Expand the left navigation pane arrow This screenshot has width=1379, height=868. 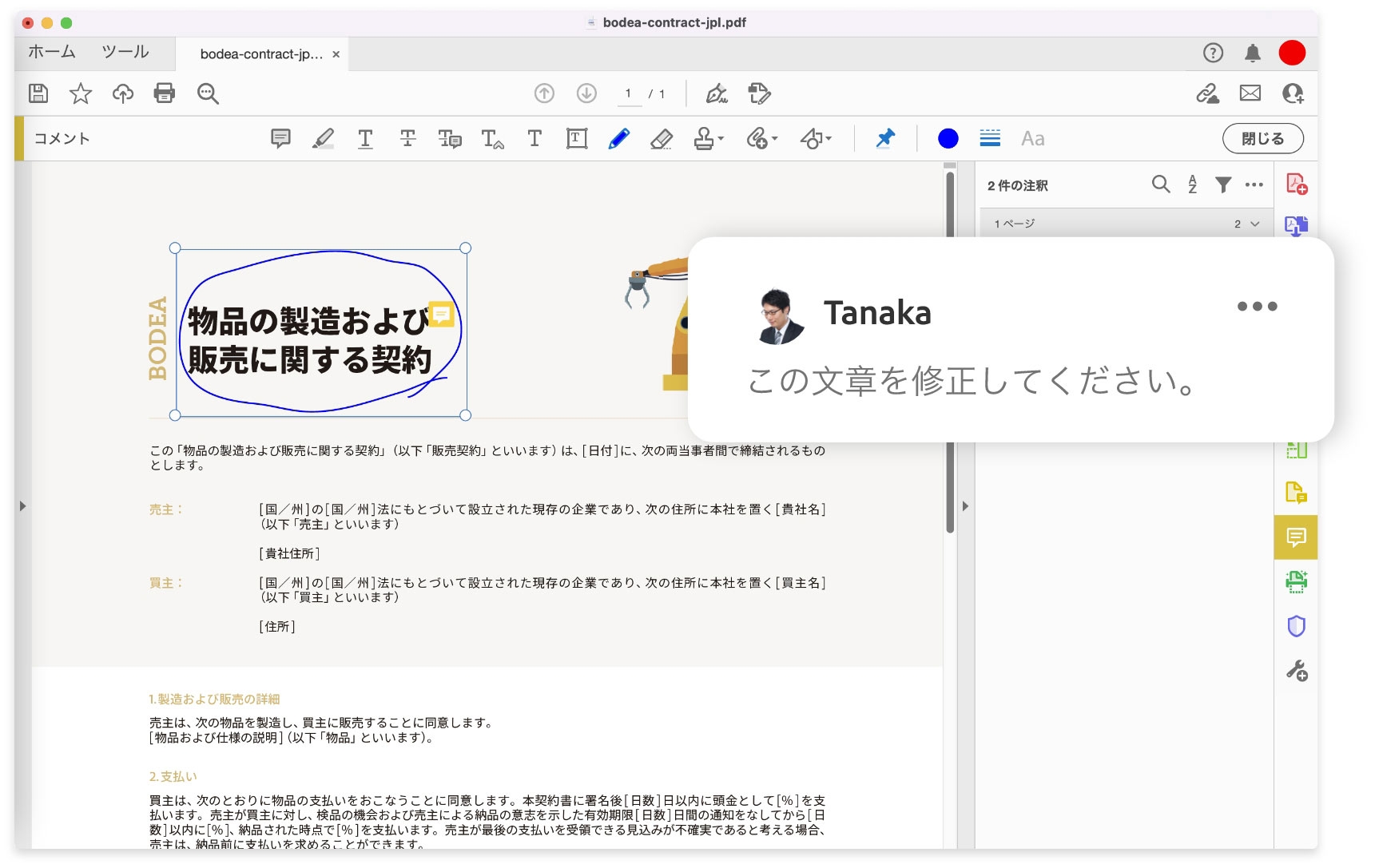pyautogui.click(x=22, y=506)
